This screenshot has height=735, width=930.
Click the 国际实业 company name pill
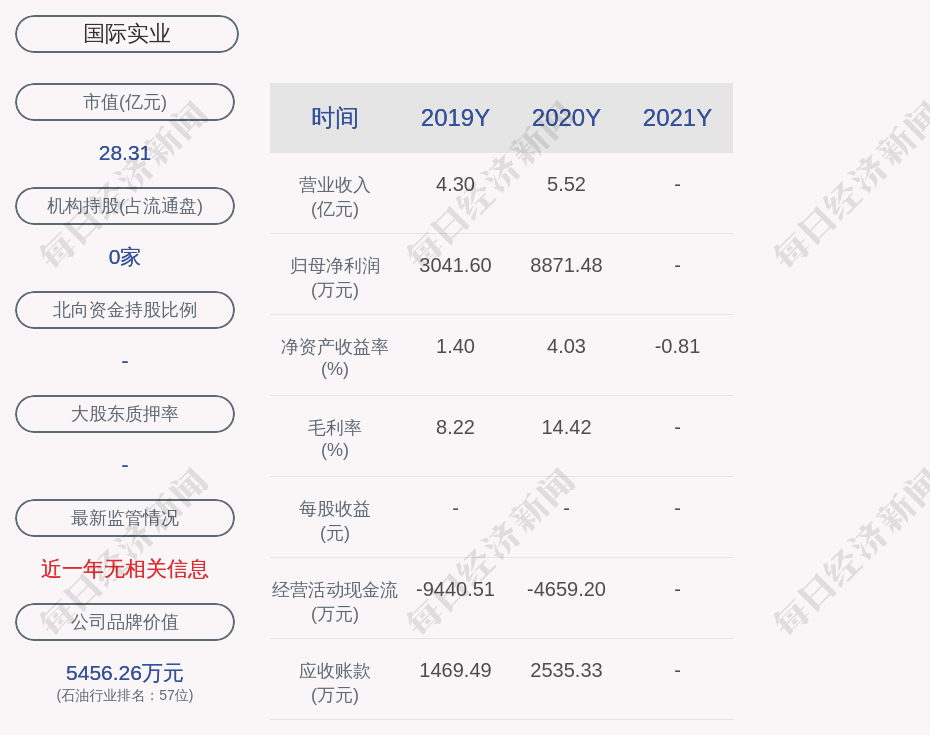coord(127,34)
